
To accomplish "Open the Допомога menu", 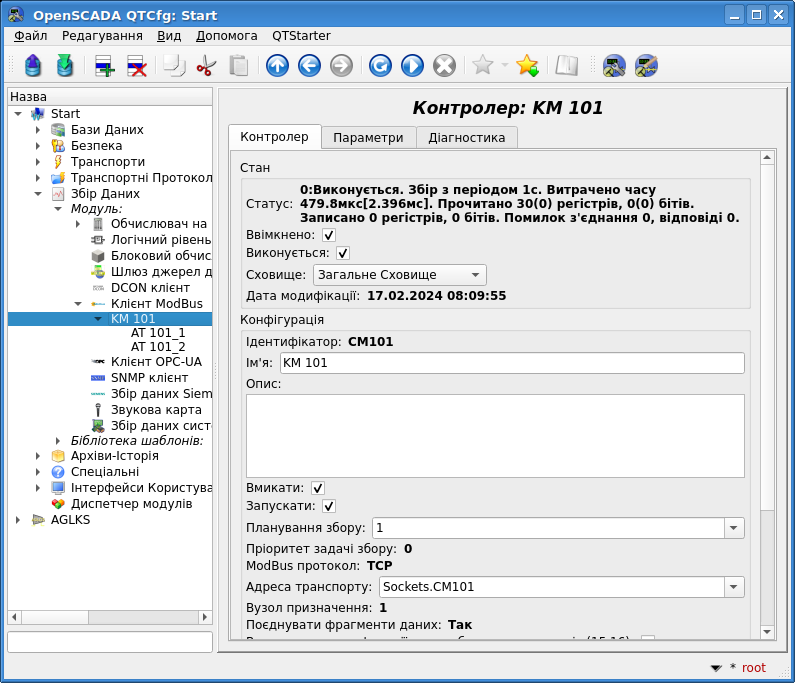I will pos(226,35).
